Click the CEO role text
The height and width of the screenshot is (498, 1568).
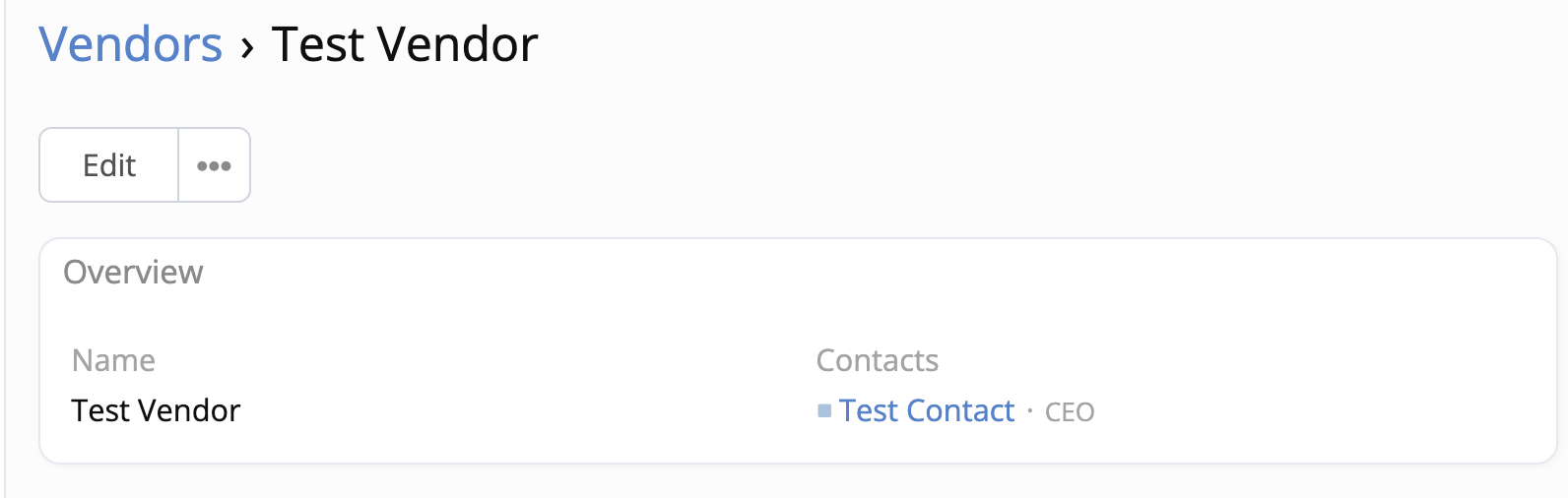click(x=1069, y=412)
